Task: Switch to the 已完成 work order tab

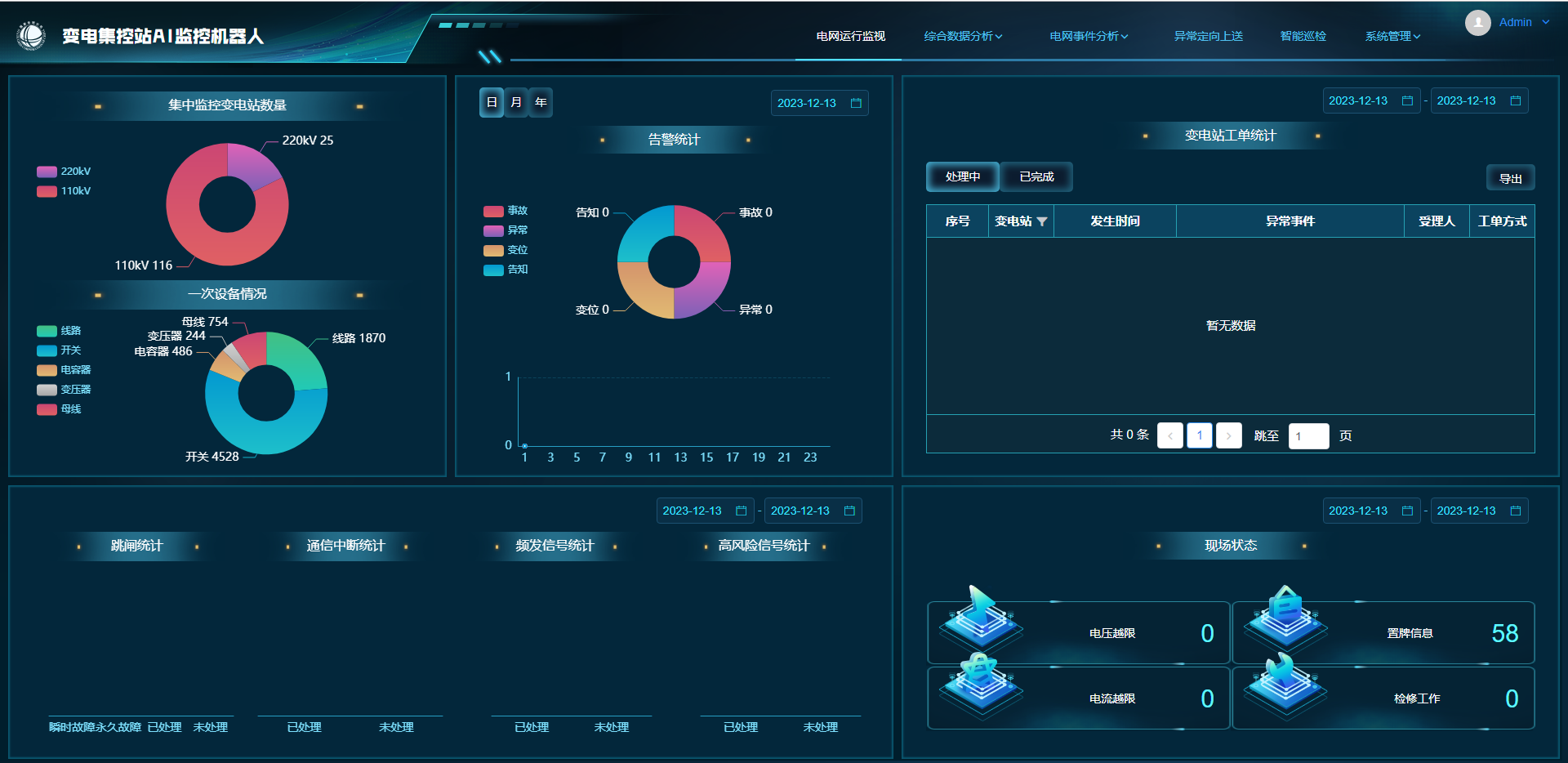Action: [x=1036, y=176]
